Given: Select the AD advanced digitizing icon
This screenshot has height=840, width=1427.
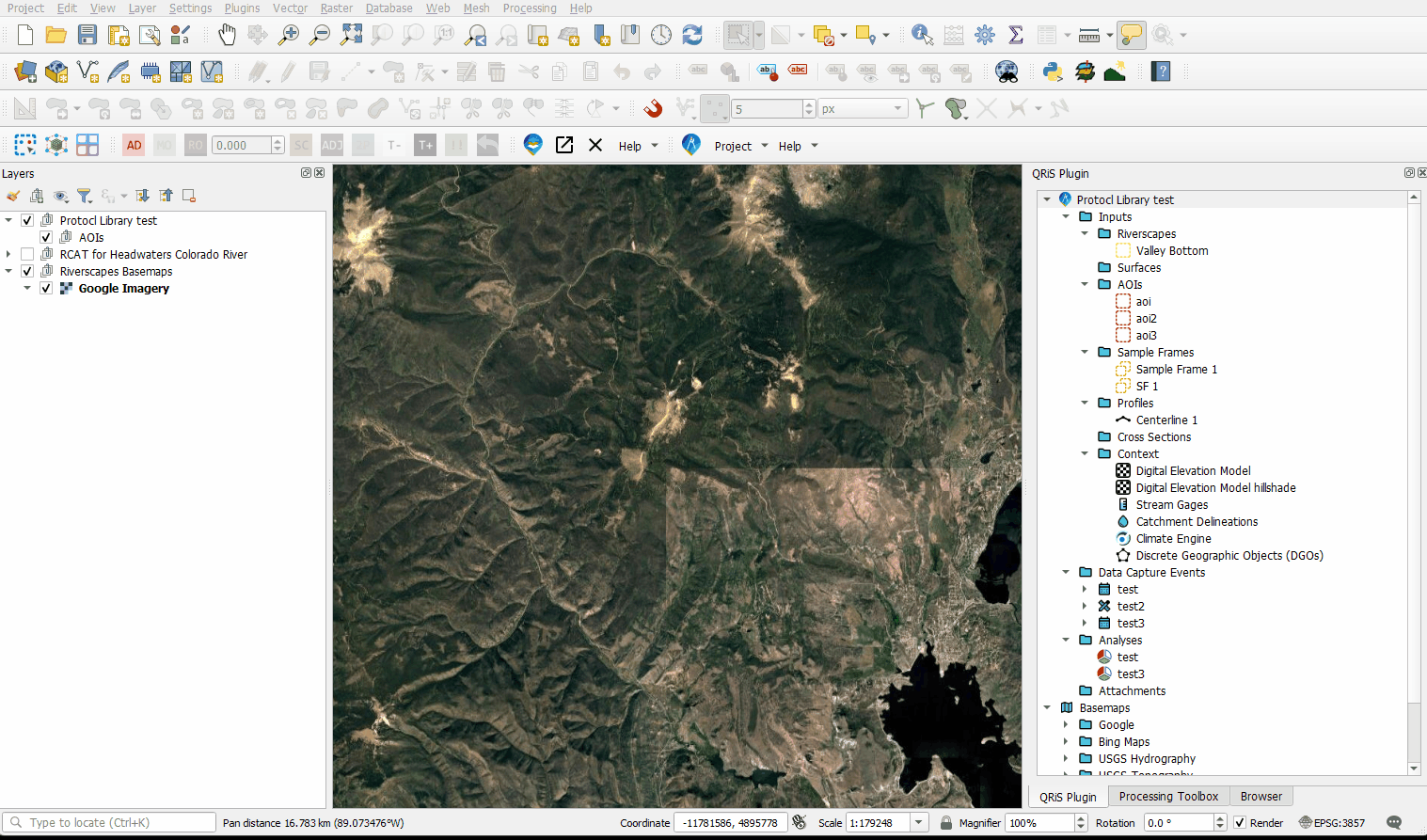Looking at the screenshot, I should click(134, 145).
